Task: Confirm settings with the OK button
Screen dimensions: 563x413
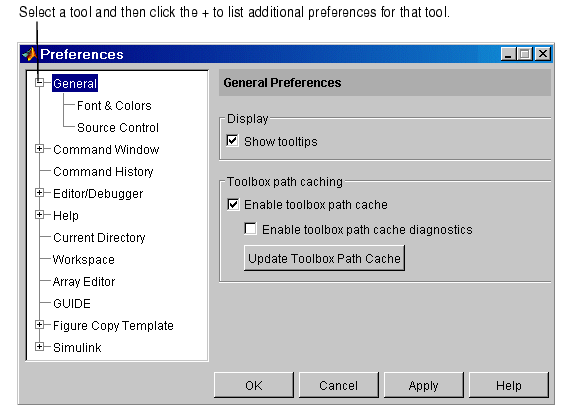Action: (x=254, y=385)
